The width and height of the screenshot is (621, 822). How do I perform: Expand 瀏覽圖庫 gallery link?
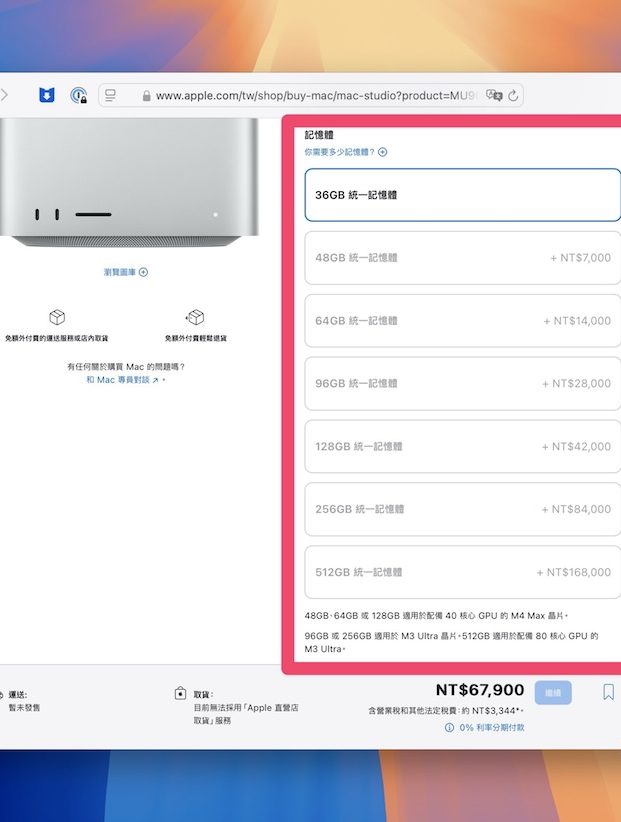tap(126, 272)
